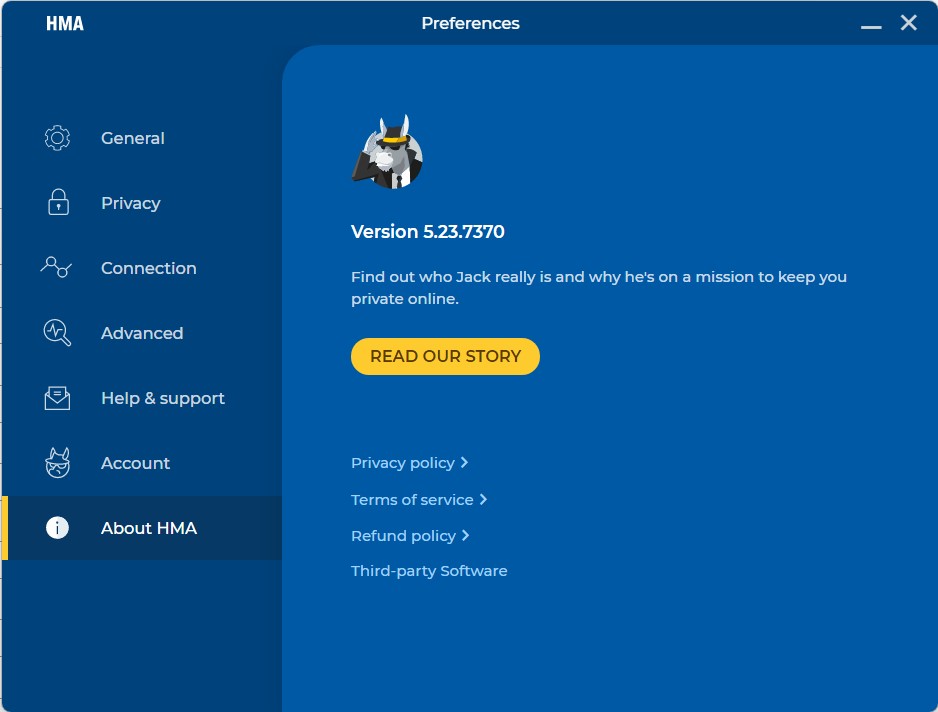Expand the chevron beside Terms of service

pyautogui.click(x=484, y=500)
